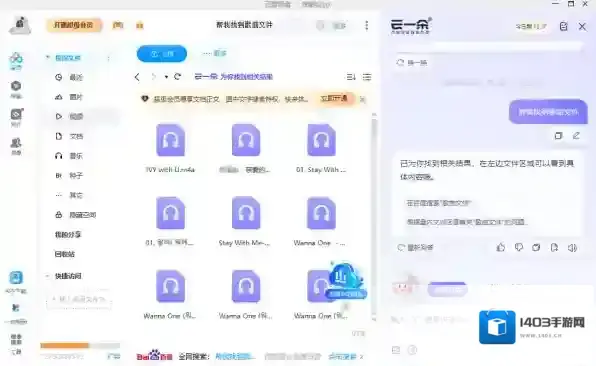Click the storage usage progress bar
Image resolution: width=596 pixels, height=366 pixels.
(80, 345)
